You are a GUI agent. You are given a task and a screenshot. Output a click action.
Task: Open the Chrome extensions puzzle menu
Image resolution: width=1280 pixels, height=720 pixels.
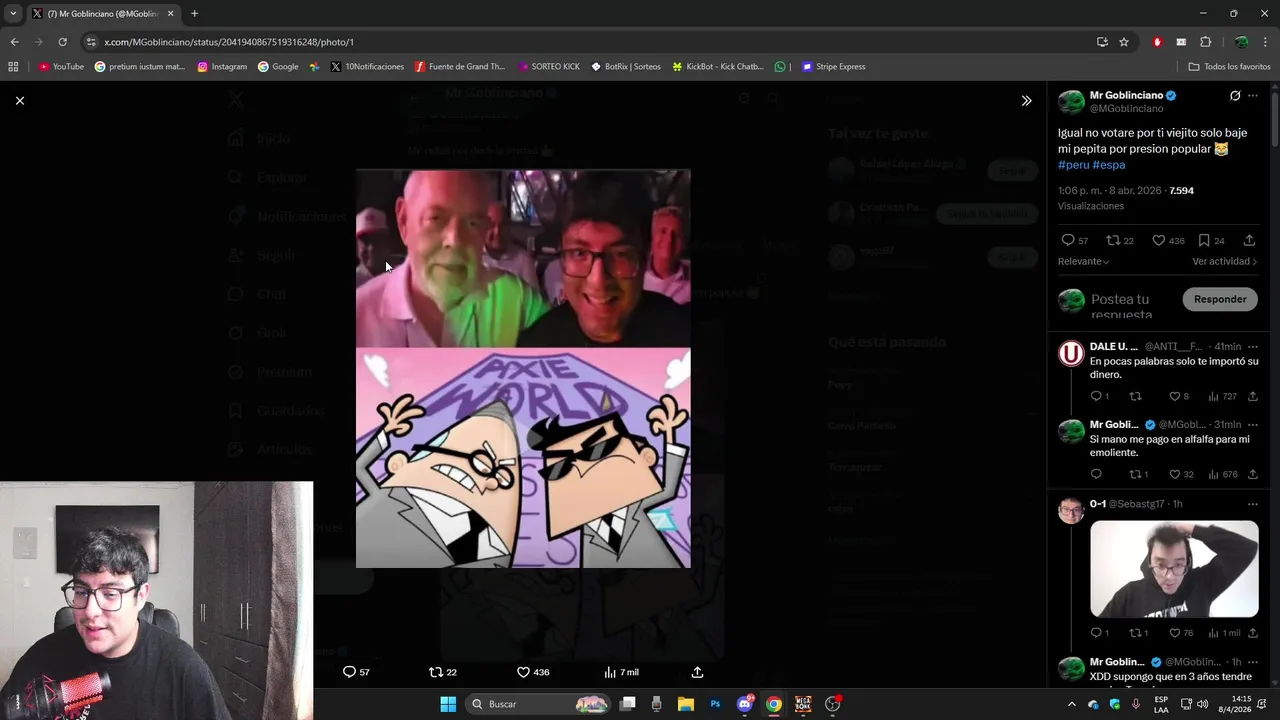(1205, 42)
